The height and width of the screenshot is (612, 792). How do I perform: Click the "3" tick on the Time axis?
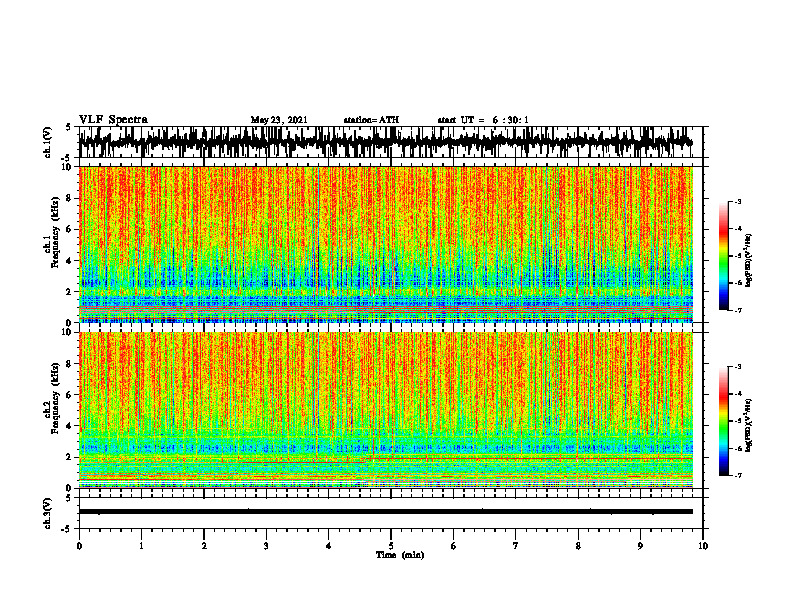(x=266, y=546)
